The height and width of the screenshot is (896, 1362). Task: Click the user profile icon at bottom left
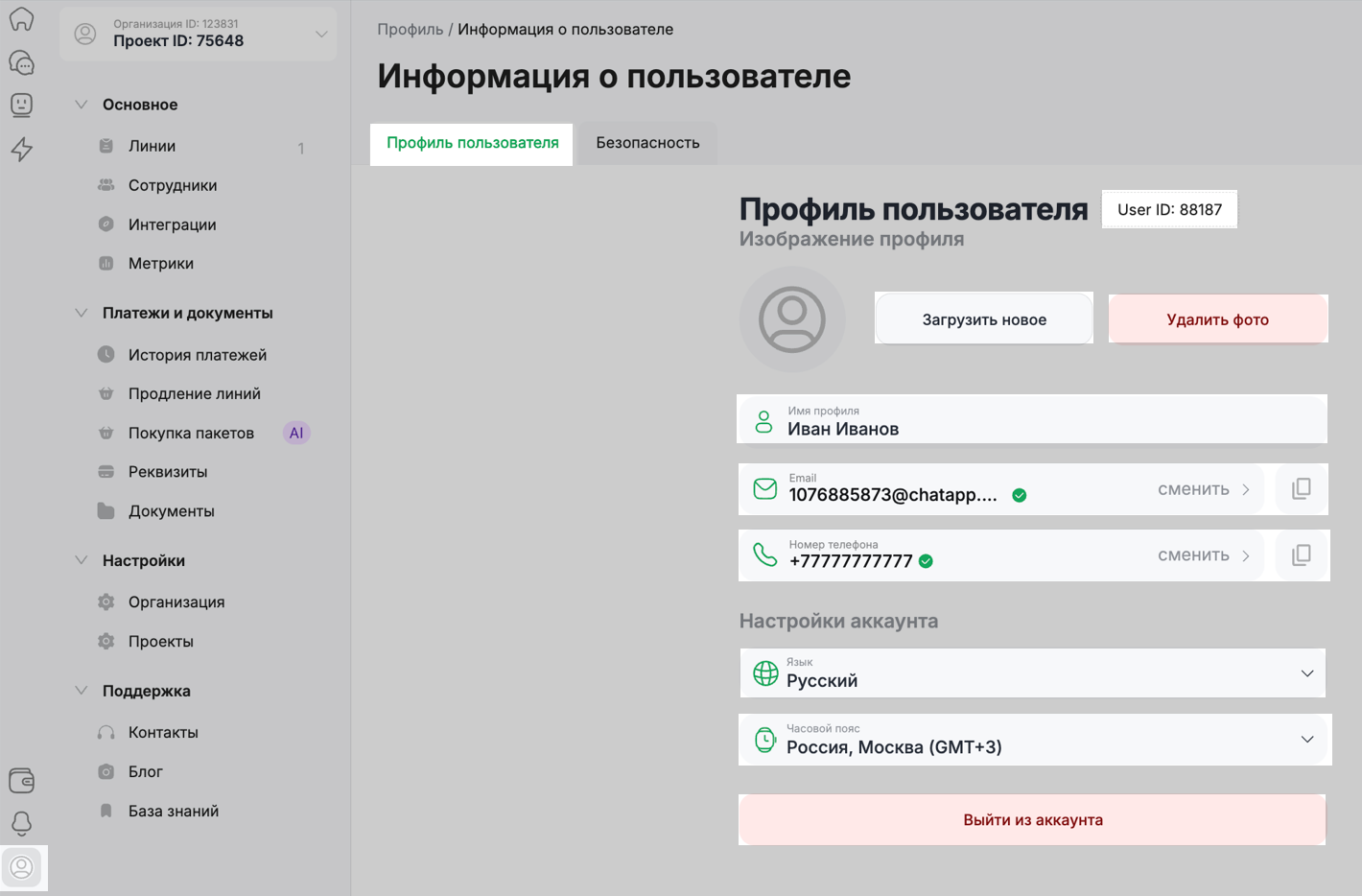pyautogui.click(x=22, y=867)
